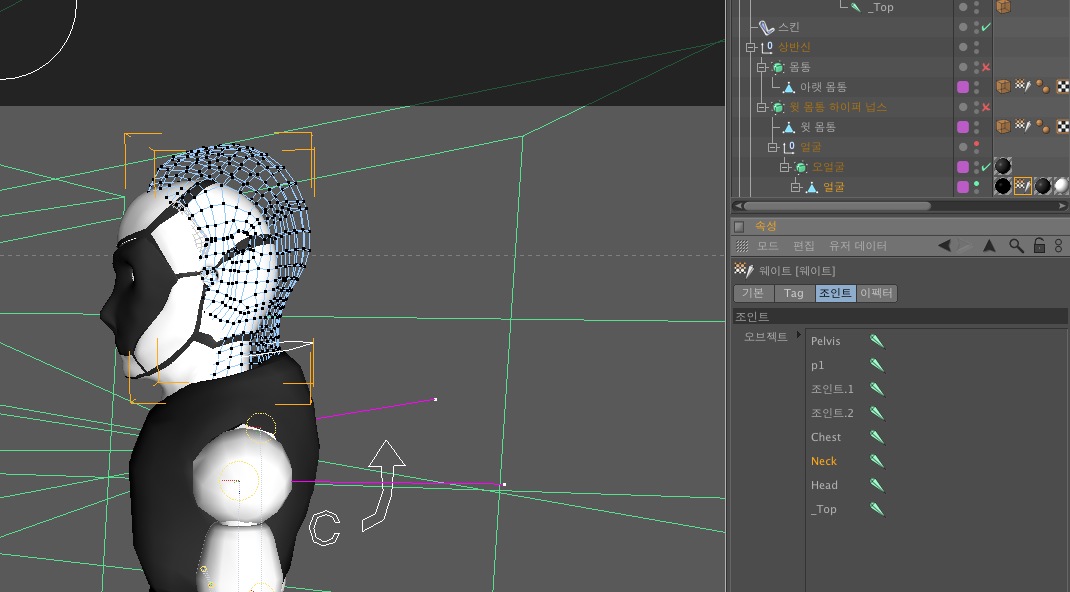Click the up arrow in attributes toolbar
The width and height of the screenshot is (1070, 592).
(989, 246)
